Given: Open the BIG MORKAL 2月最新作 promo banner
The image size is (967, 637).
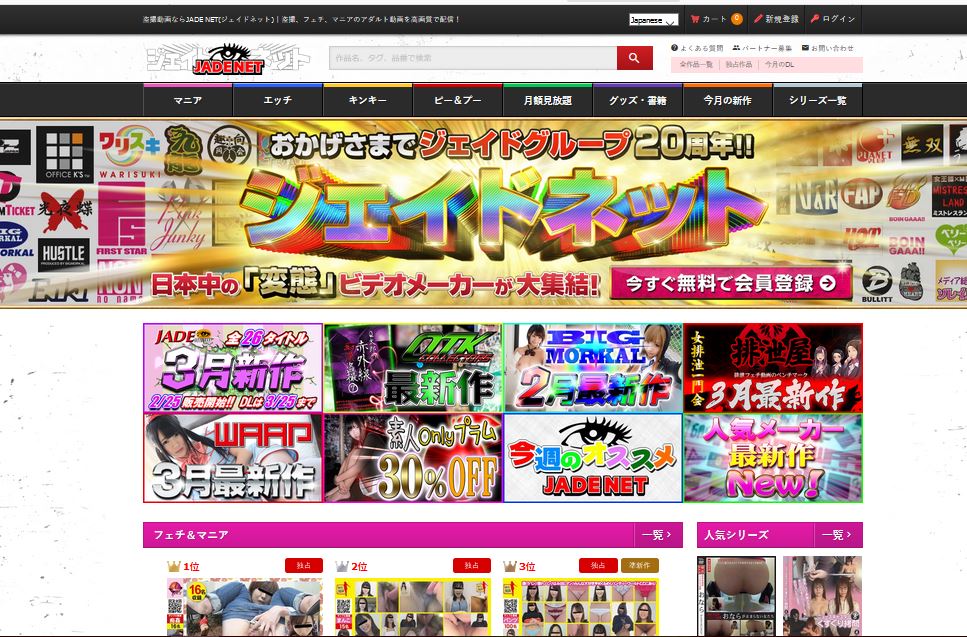Looking at the screenshot, I should pos(593,368).
